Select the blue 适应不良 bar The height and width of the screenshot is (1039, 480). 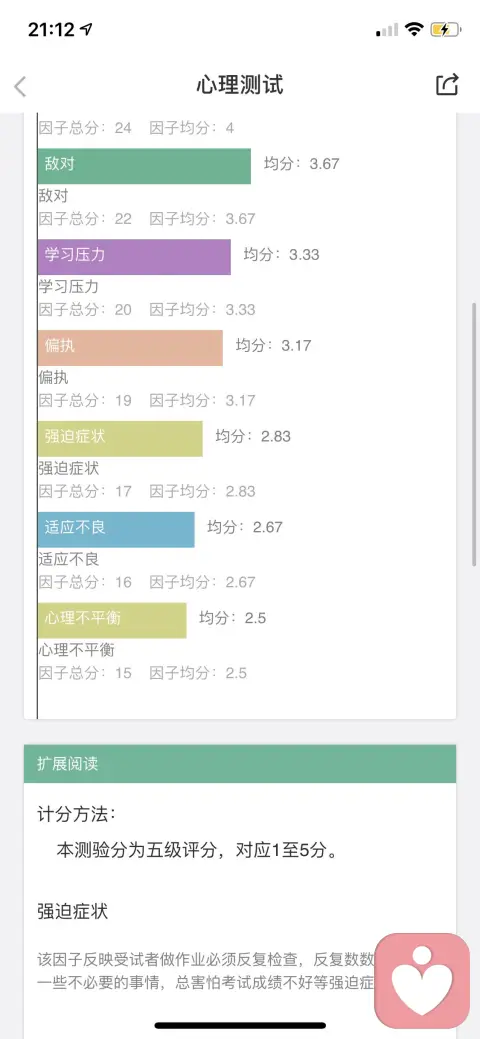[x=116, y=529]
